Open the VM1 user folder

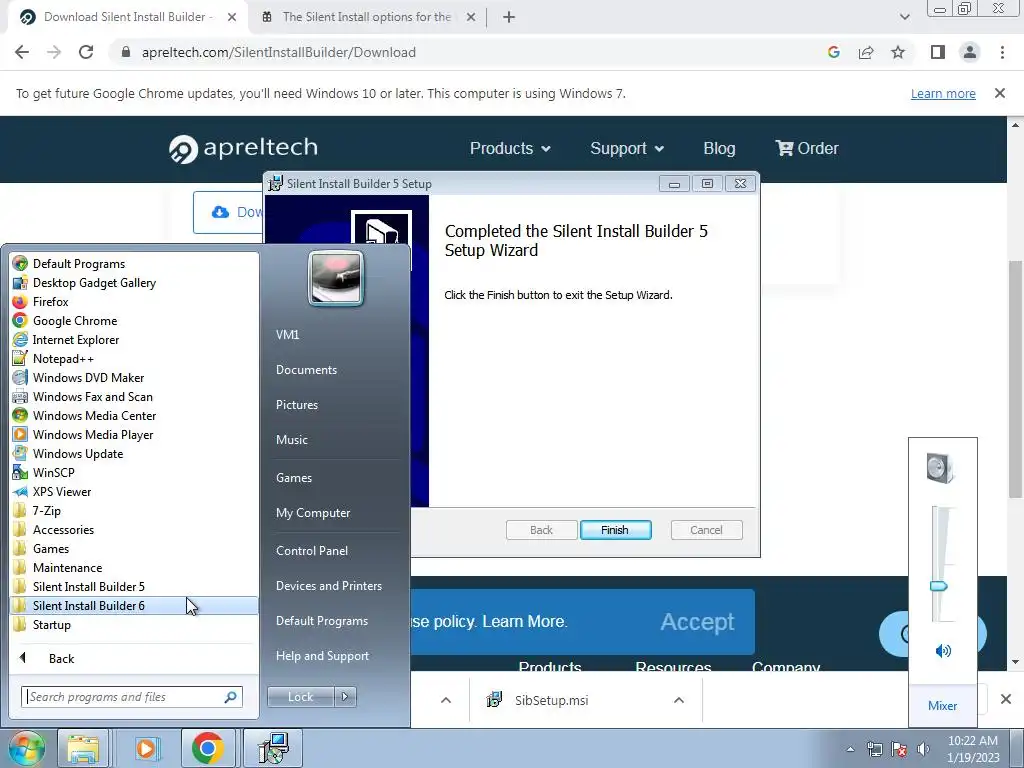(x=287, y=334)
